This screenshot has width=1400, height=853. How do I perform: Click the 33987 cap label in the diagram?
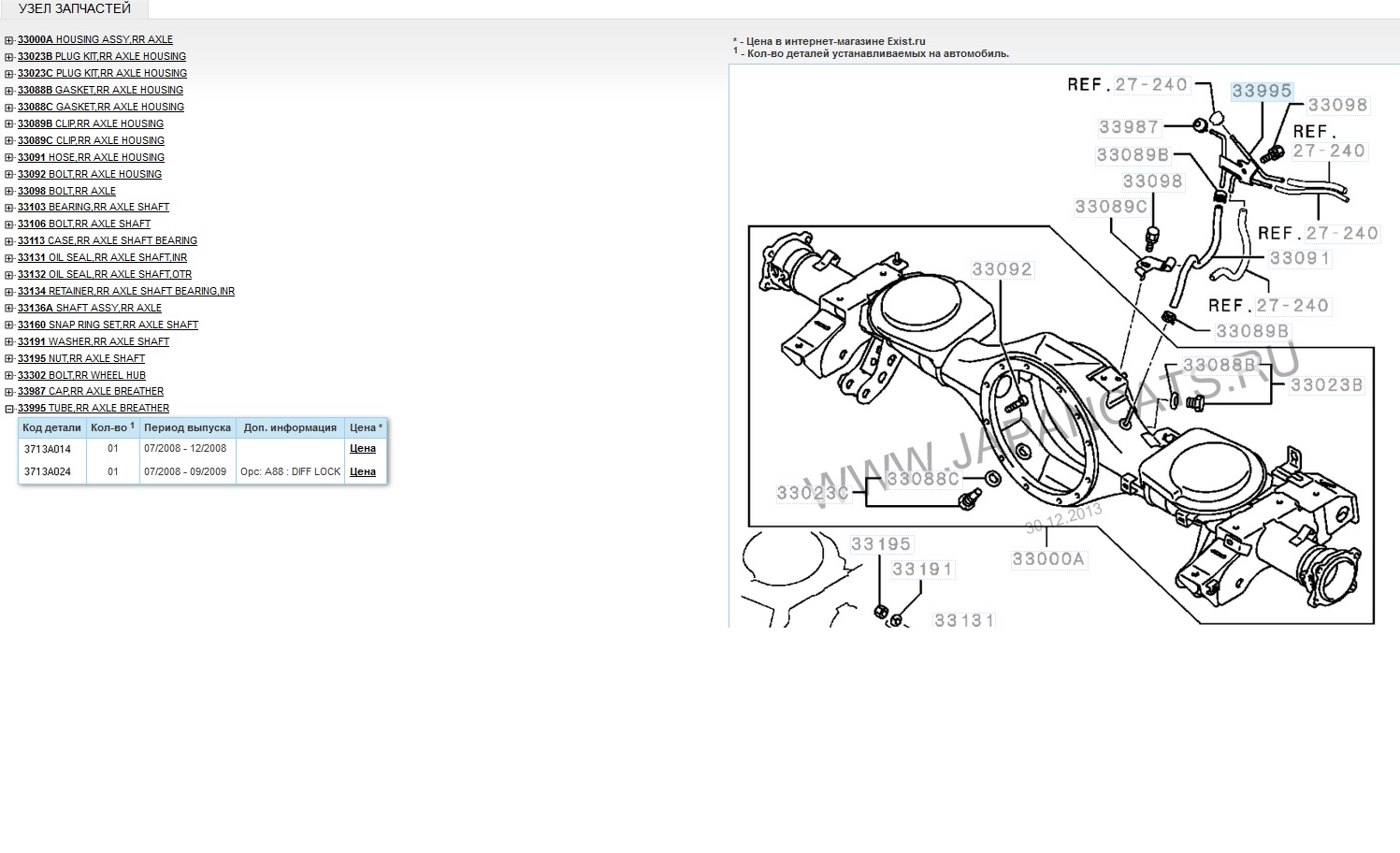click(x=1129, y=127)
